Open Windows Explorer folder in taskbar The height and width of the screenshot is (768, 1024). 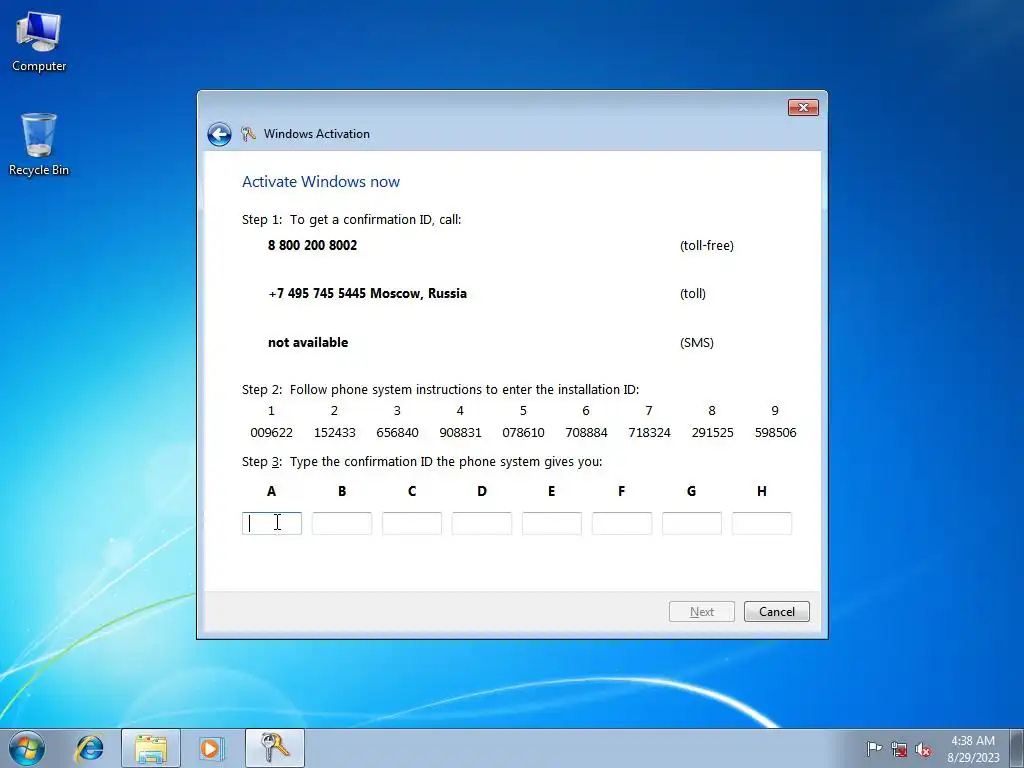pyautogui.click(x=151, y=748)
